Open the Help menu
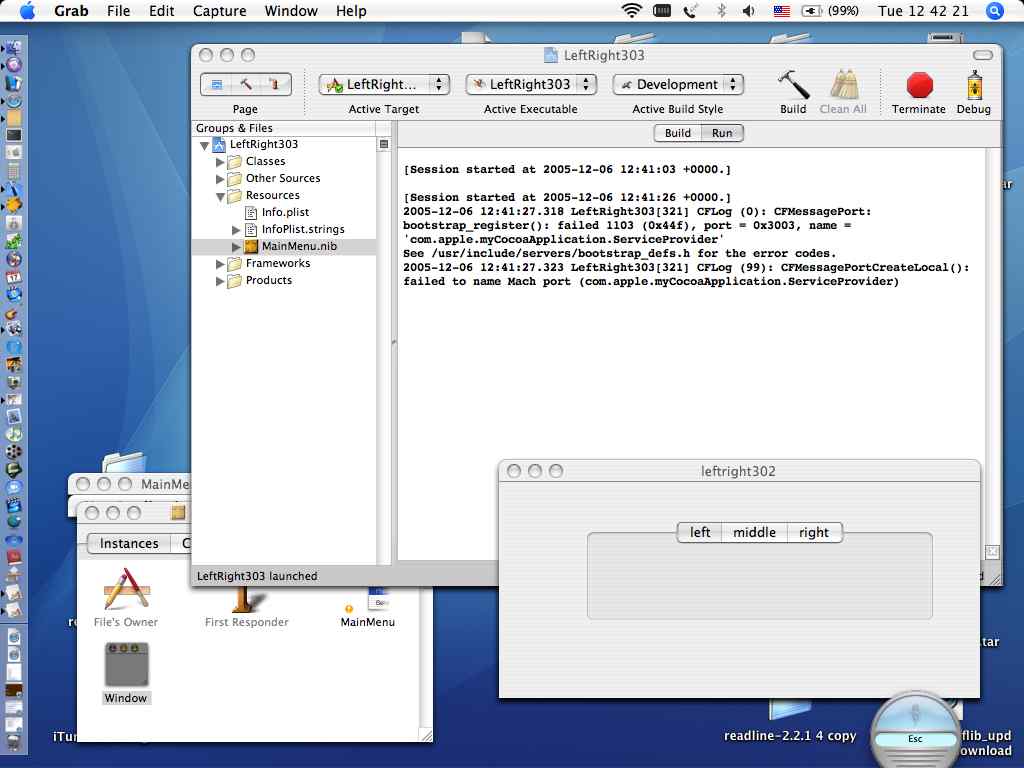This screenshot has height=768, width=1024. [351, 11]
